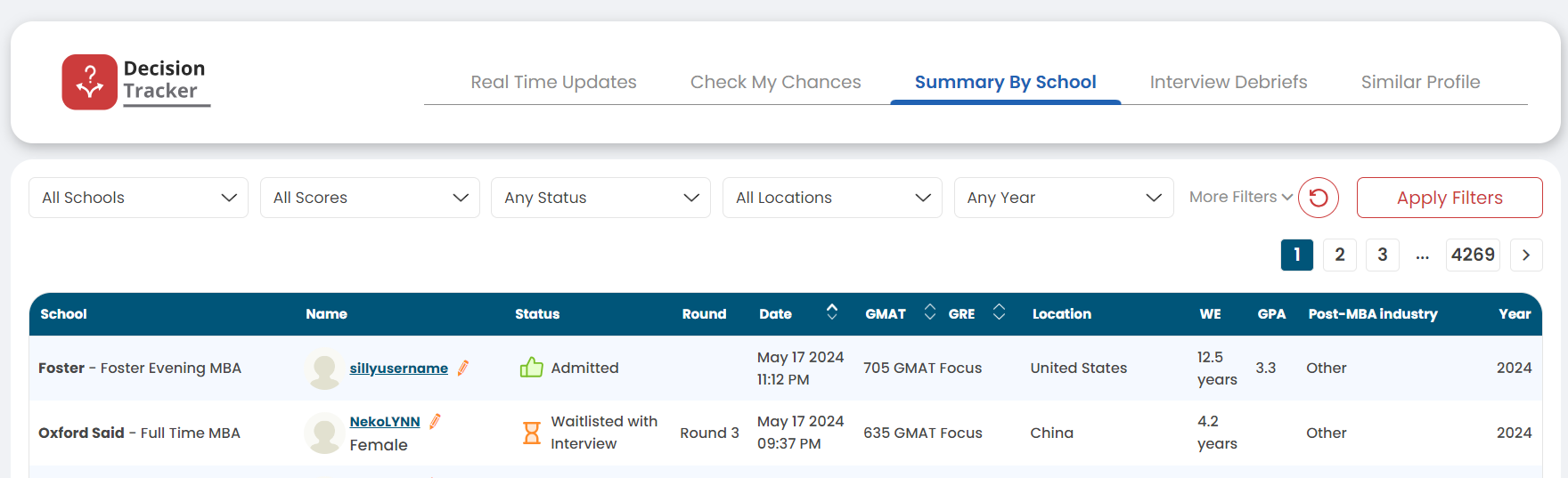Sort table by the GMAT column arrows

(x=929, y=312)
